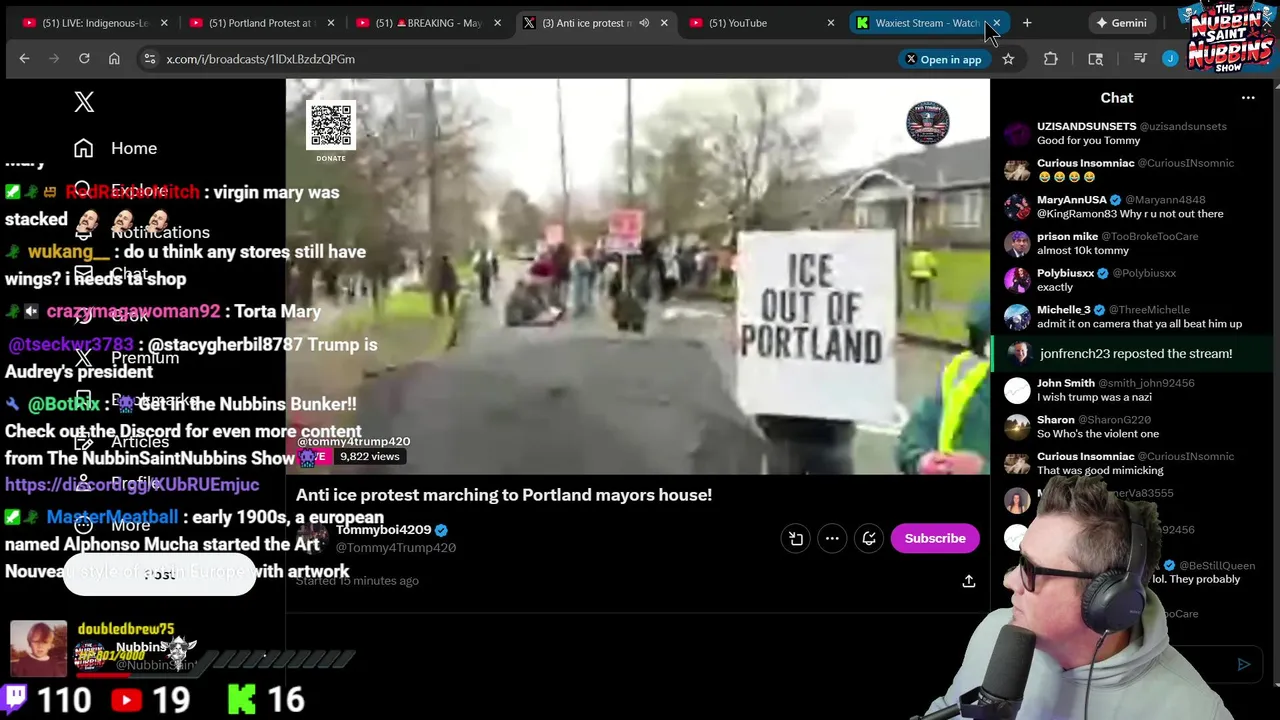The height and width of the screenshot is (720, 1280).
Task: Click John Smith chat username
Action: point(1066,383)
